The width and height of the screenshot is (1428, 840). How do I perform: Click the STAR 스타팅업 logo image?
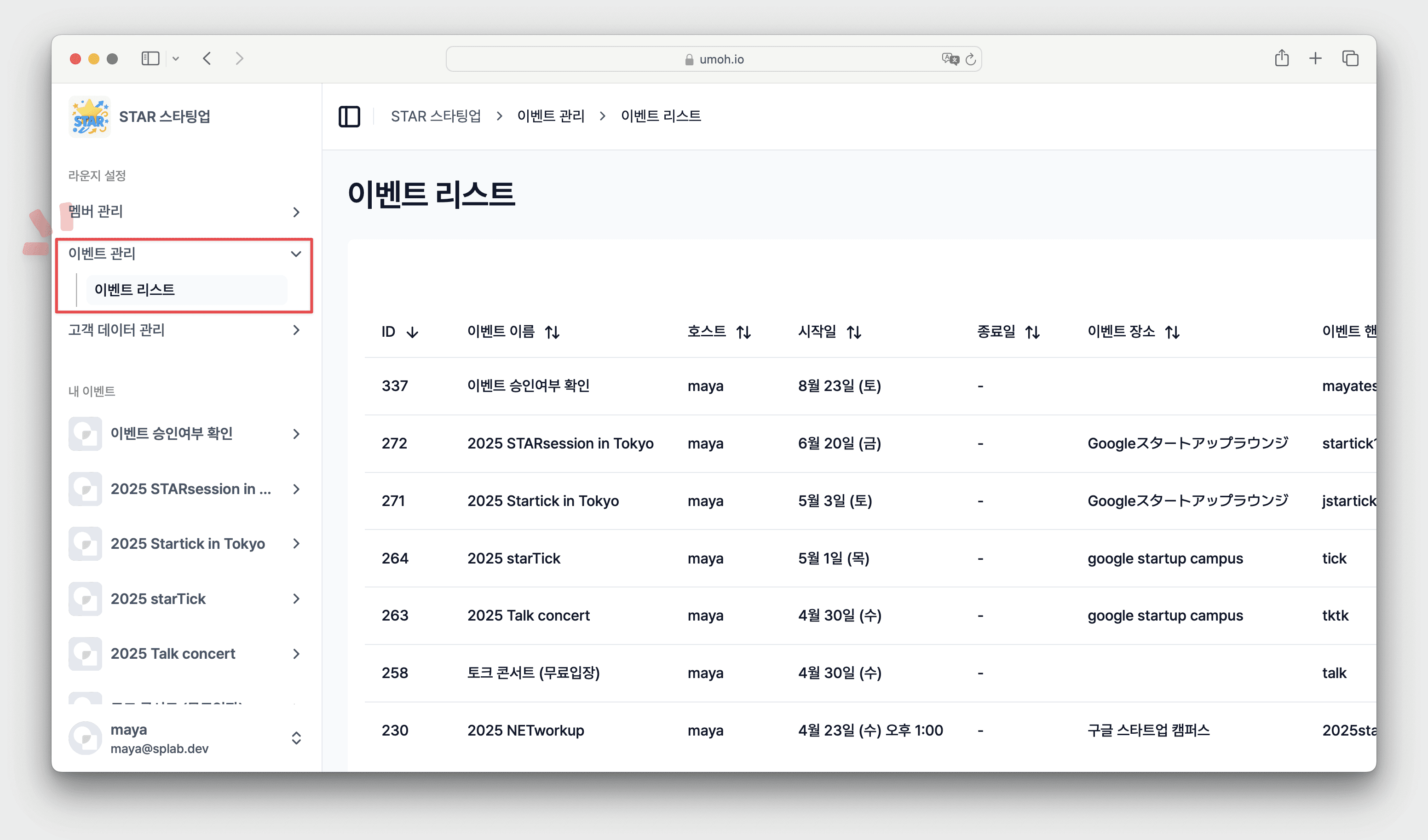click(90, 117)
